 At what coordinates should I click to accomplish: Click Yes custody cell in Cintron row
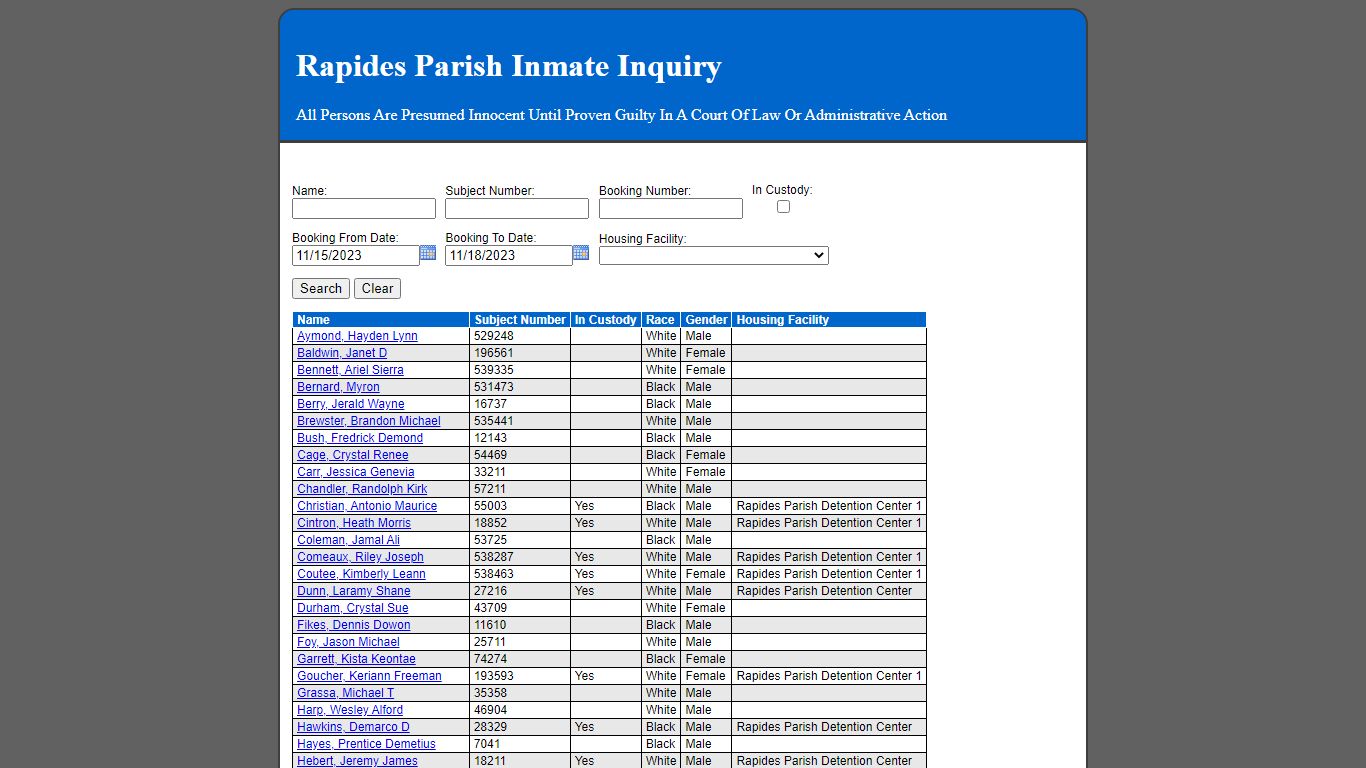click(606, 523)
